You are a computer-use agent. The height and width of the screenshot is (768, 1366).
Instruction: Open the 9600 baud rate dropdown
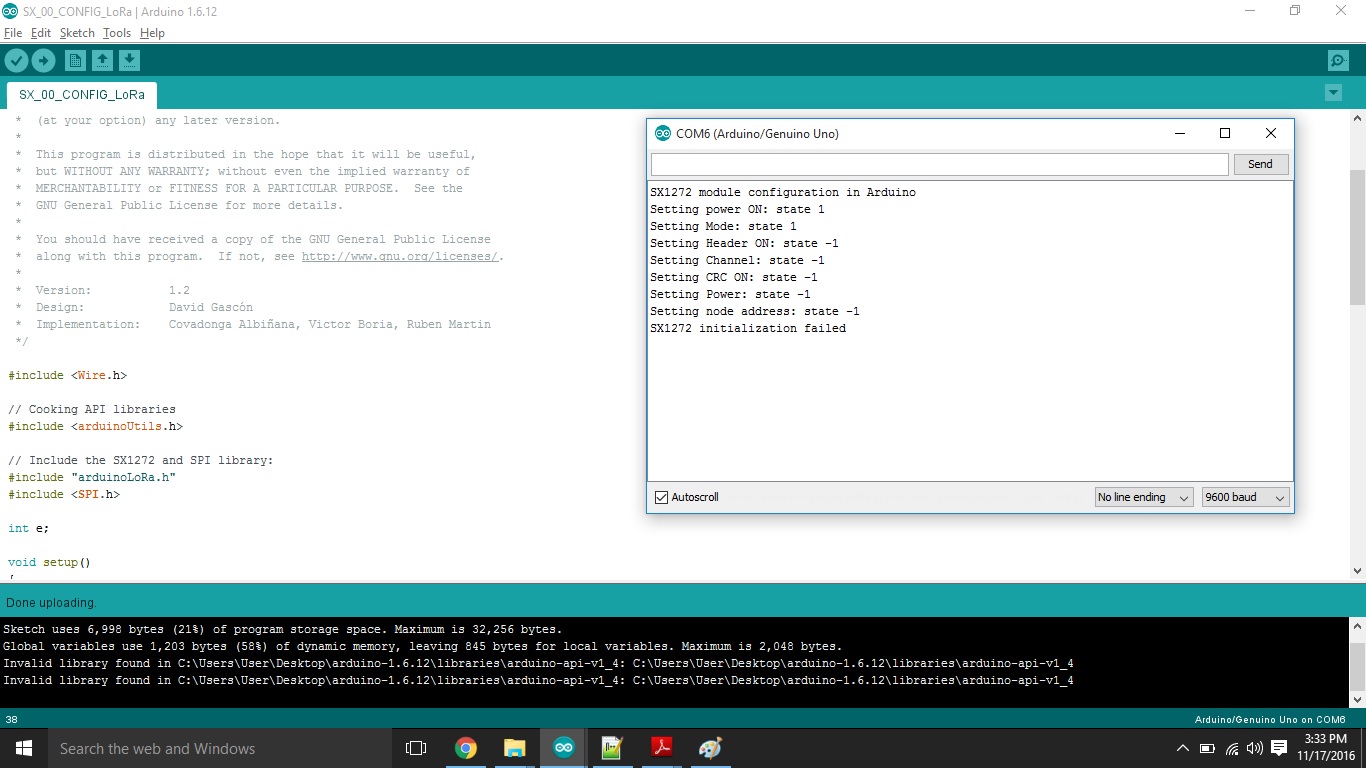coord(1245,497)
